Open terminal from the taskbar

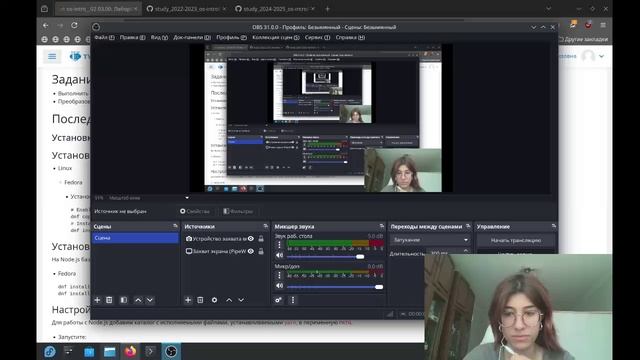click(x=150, y=351)
